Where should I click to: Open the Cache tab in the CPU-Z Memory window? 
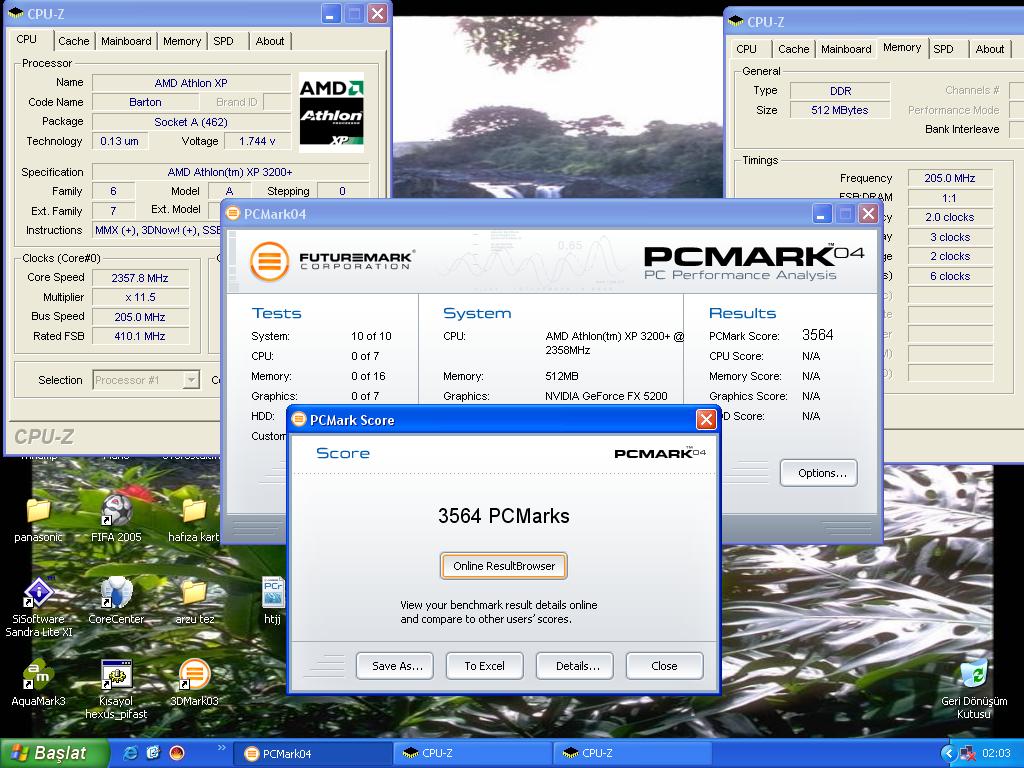(x=793, y=49)
